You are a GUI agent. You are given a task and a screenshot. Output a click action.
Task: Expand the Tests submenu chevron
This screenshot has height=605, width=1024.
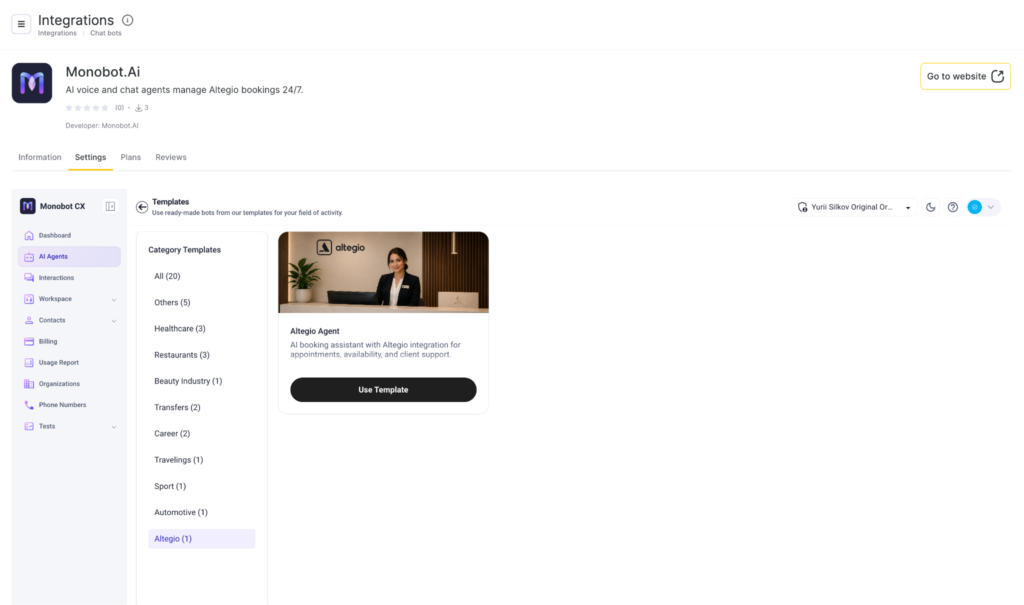[x=114, y=427]
